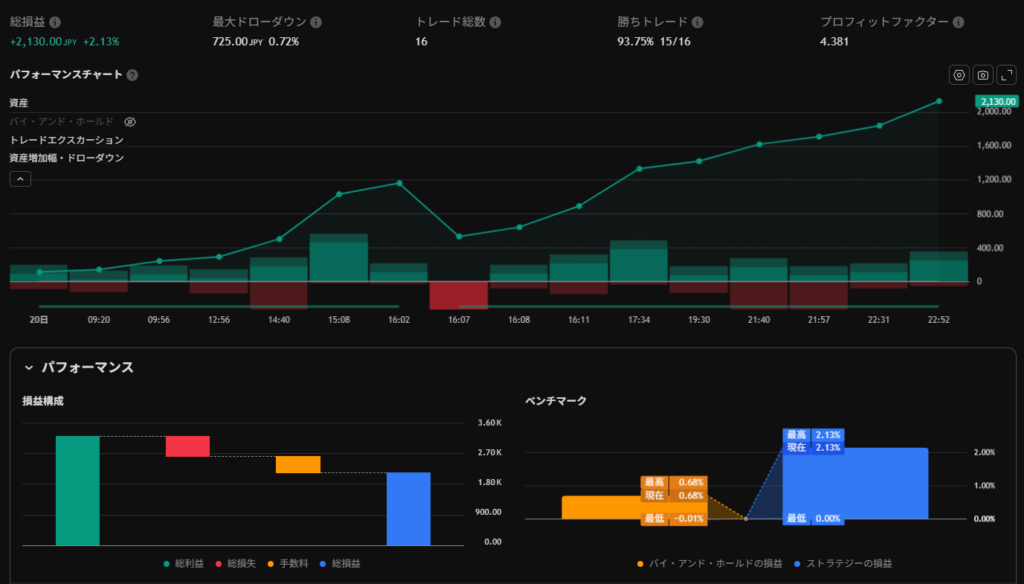Click the help icon beside パフォーマンスチャート

click(133, 75)
